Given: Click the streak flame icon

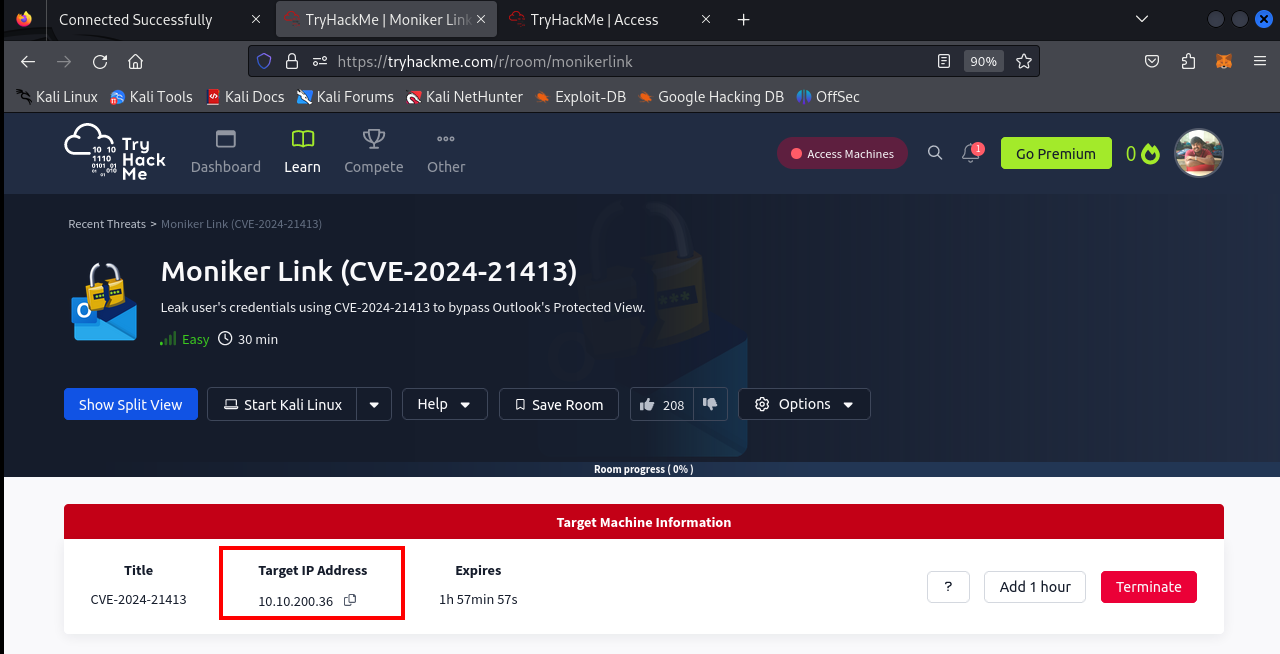Looking at the screenshot, I should [1150, 154].
